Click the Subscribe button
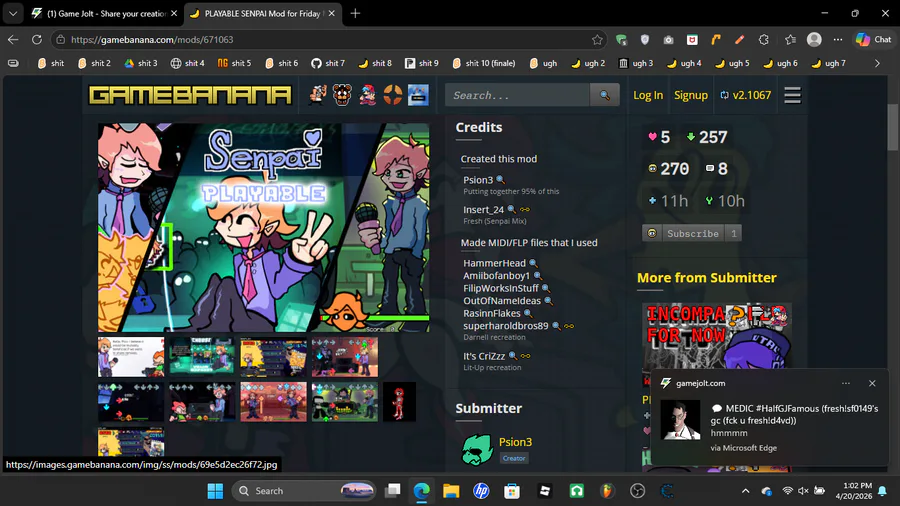 click(692, 233)
